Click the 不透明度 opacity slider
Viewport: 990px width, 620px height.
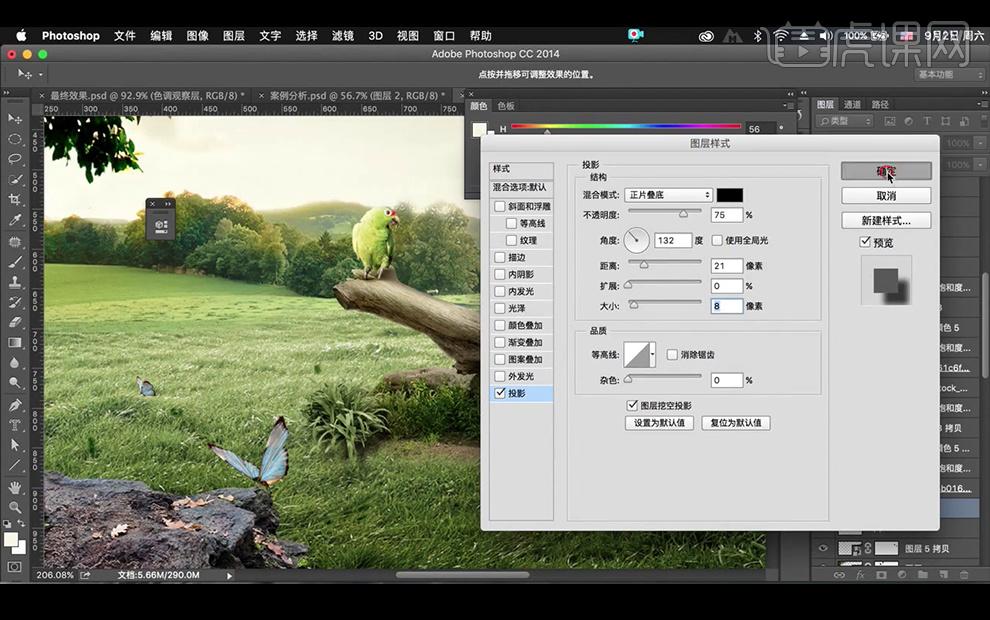pos(665,213)
